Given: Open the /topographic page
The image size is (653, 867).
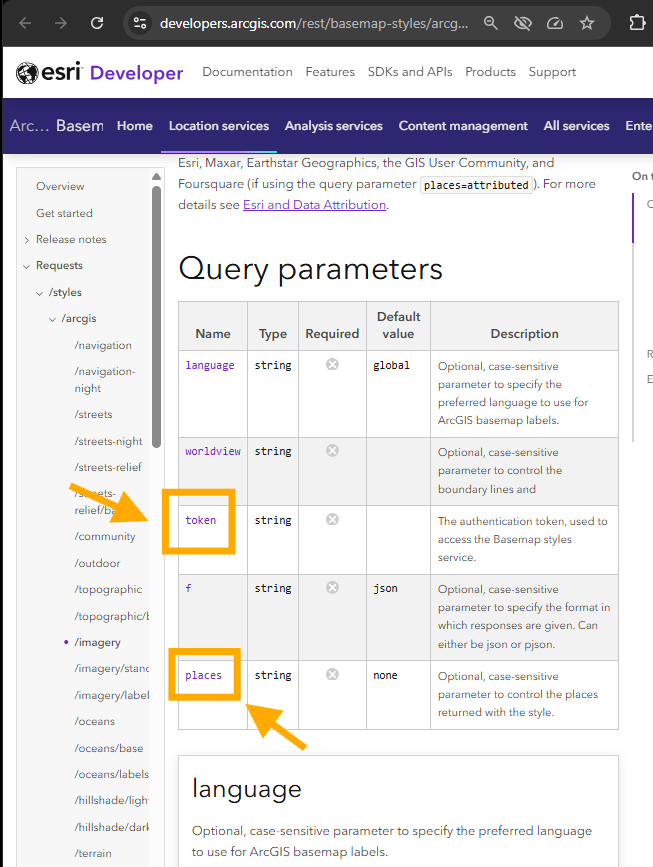Looking at the screenshot, I should [108, 589].
